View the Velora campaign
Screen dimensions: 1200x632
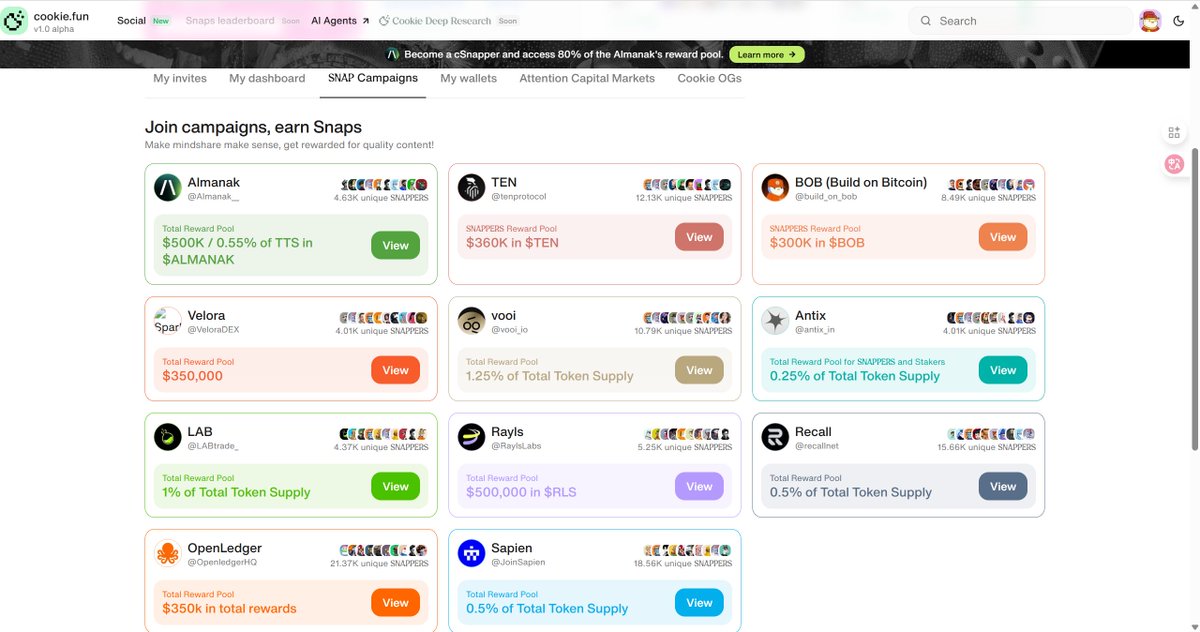pos(395,370)
